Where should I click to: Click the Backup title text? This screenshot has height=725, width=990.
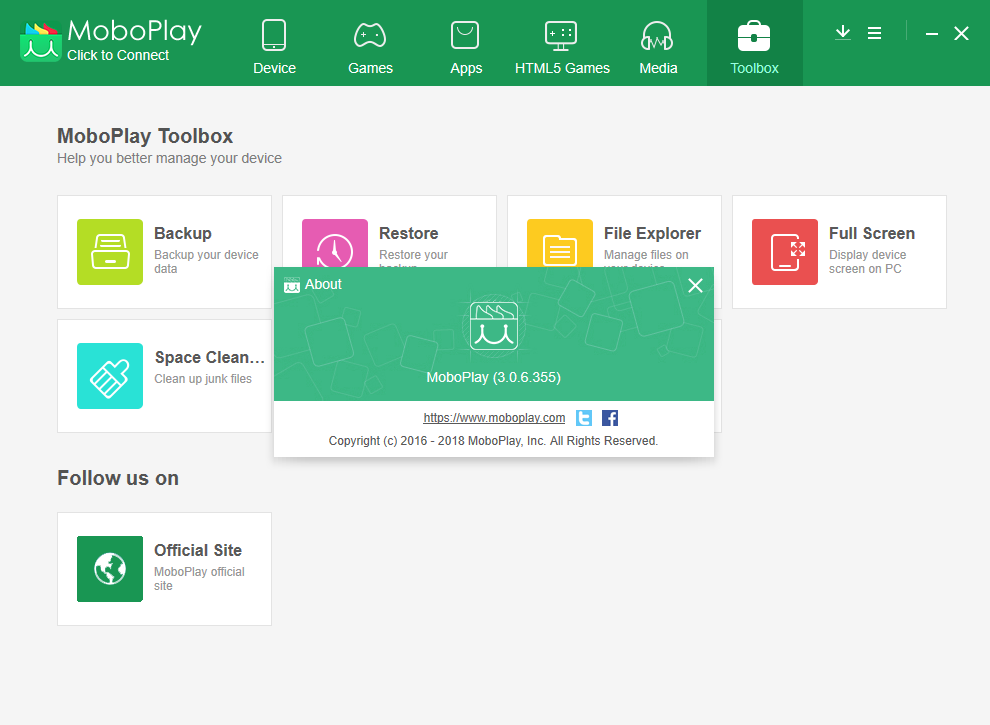[183, 233]
